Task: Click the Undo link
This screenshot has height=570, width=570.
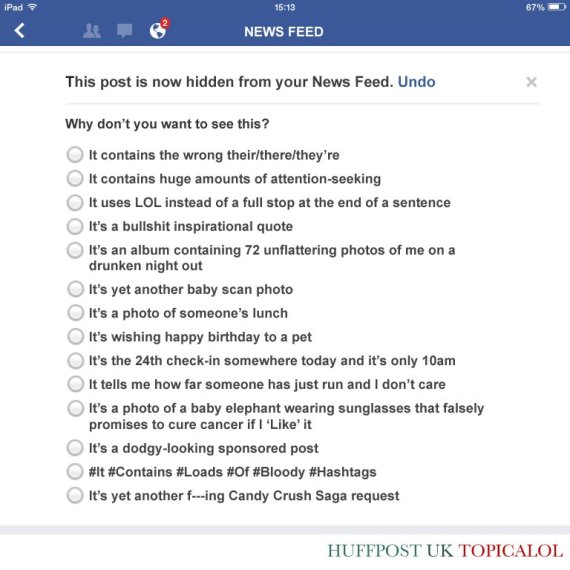Action: coord(417,82)
